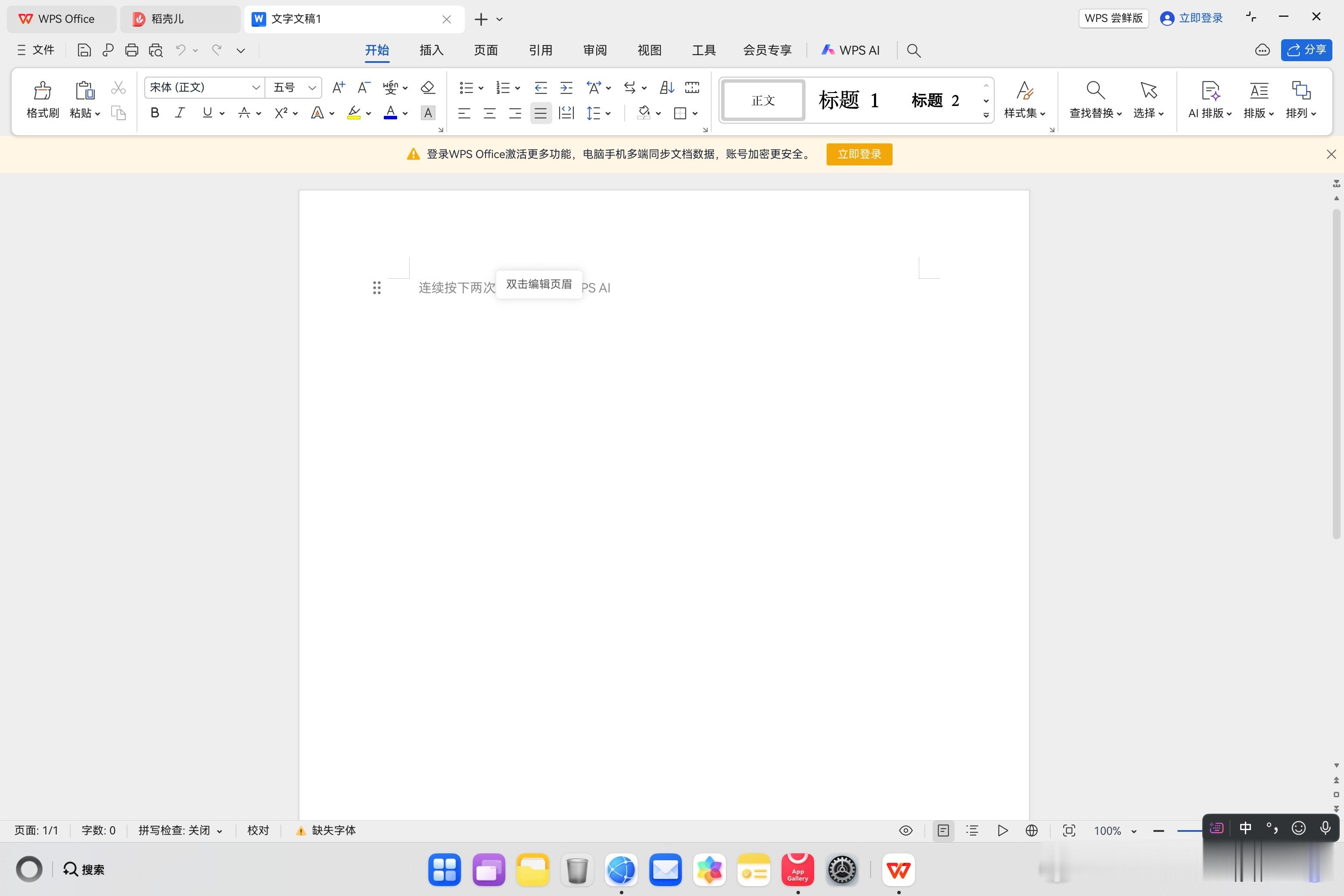Expand the line spacing dropdown

608,114
